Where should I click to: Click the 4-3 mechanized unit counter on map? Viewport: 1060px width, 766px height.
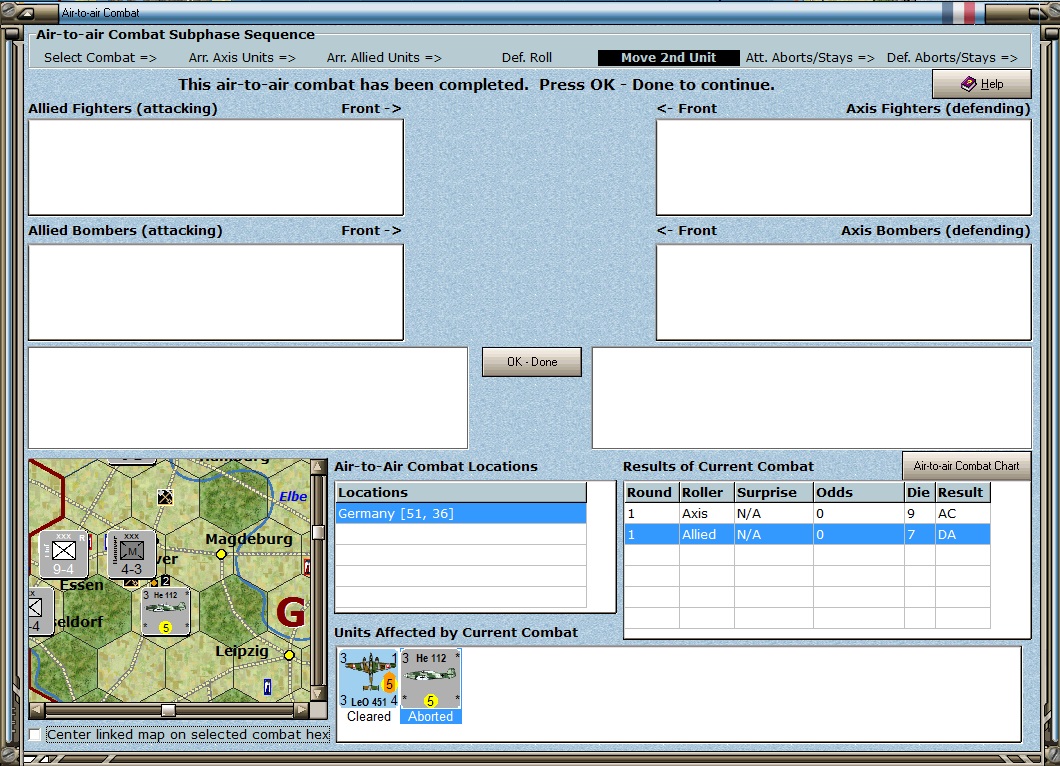pos(131,554)
